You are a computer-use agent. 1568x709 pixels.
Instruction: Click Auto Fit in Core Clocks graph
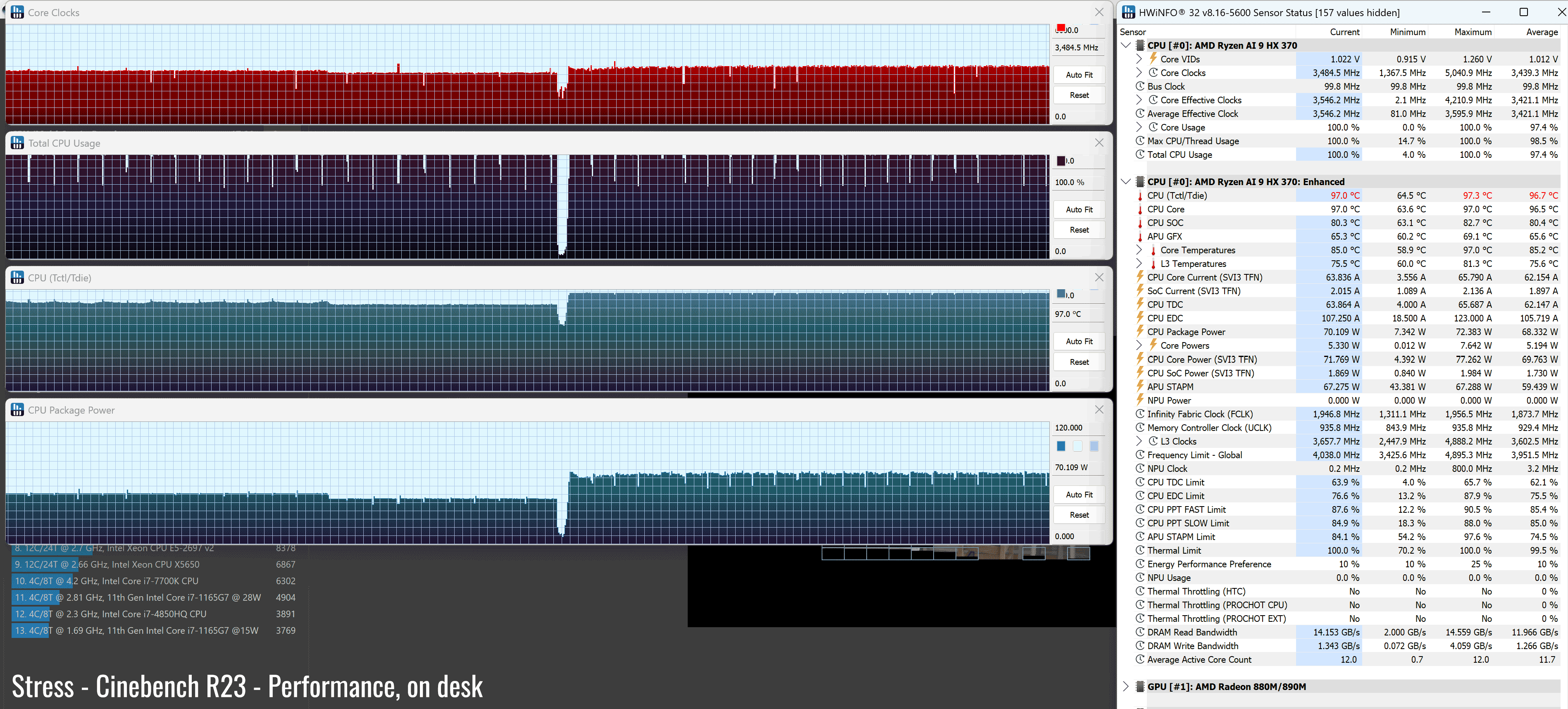(1079, 75)
